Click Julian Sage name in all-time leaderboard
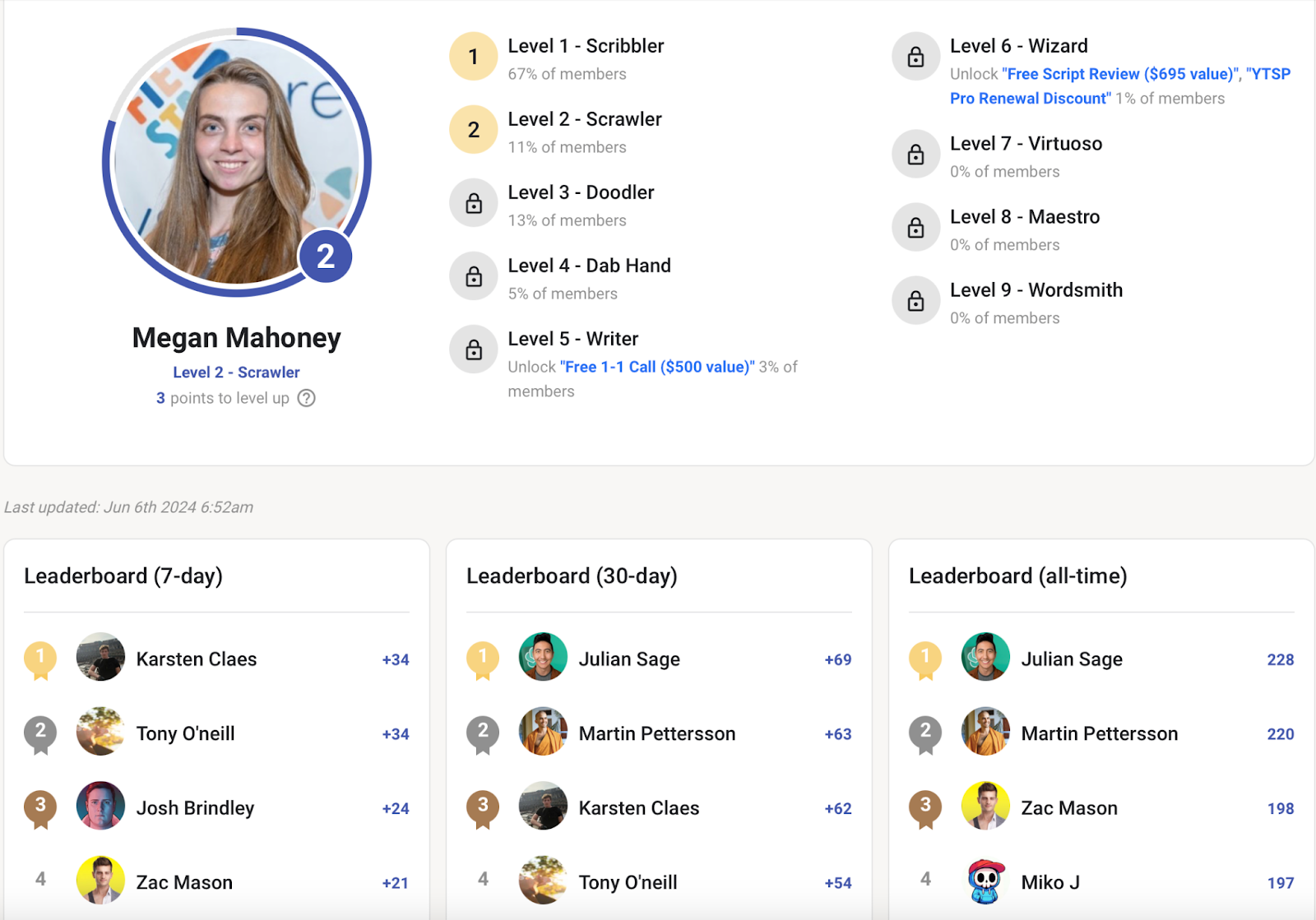Viewport: 1316px width, 920px height. (1072, 659)
